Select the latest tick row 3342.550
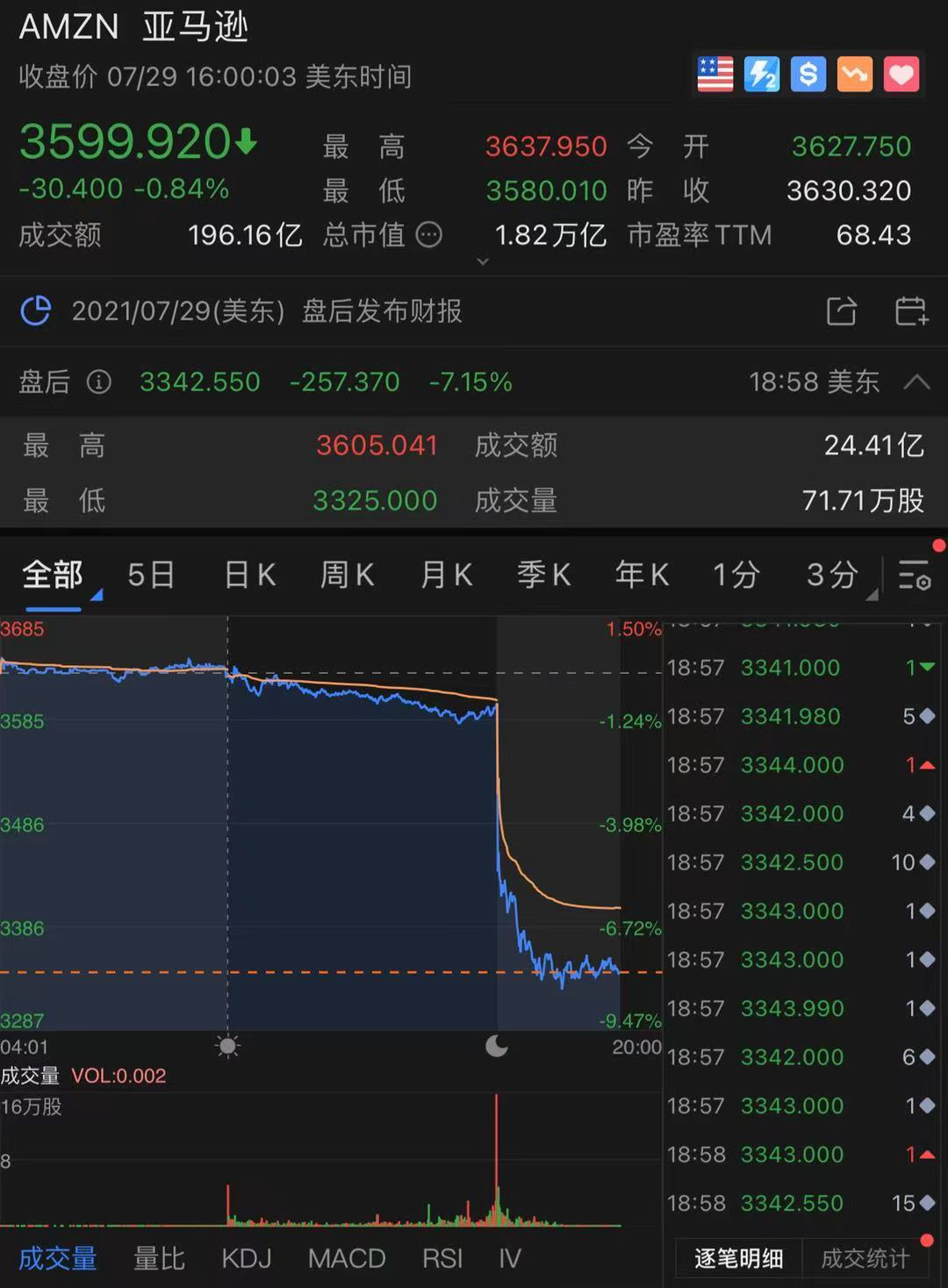948x1288 pixels. pos(801,1203)
